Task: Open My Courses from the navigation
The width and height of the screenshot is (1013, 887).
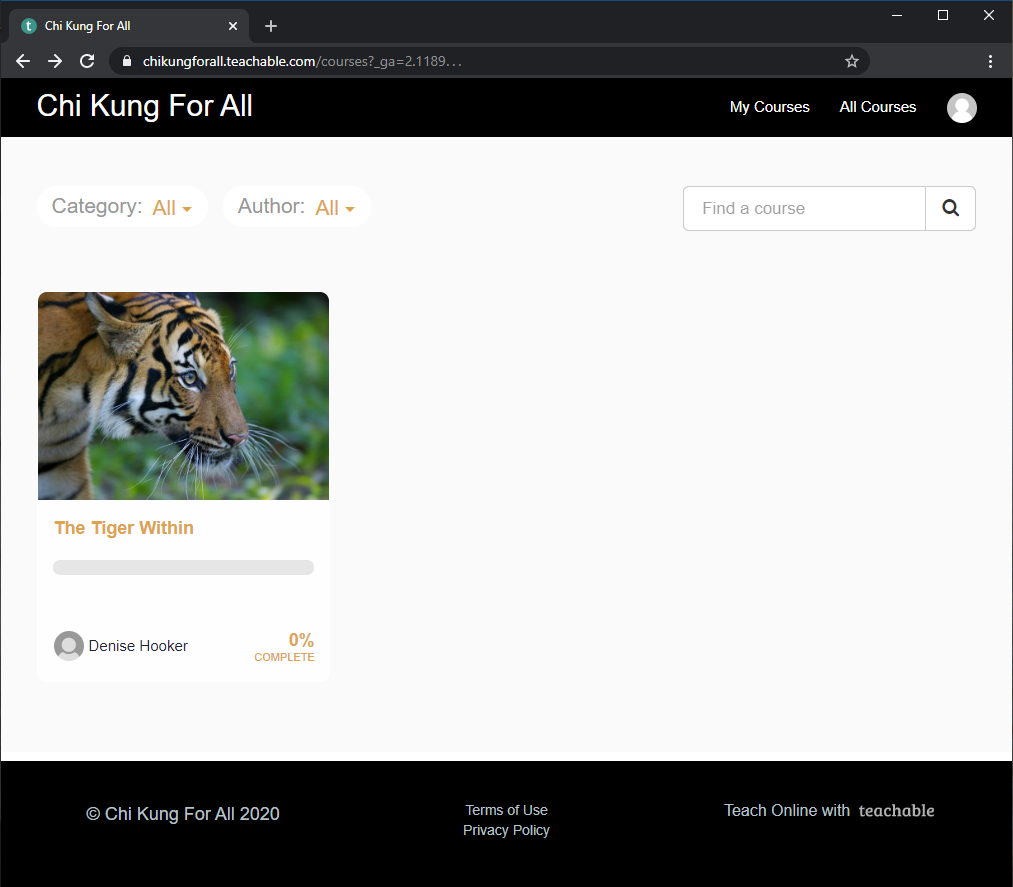Action: coord(769,107)
